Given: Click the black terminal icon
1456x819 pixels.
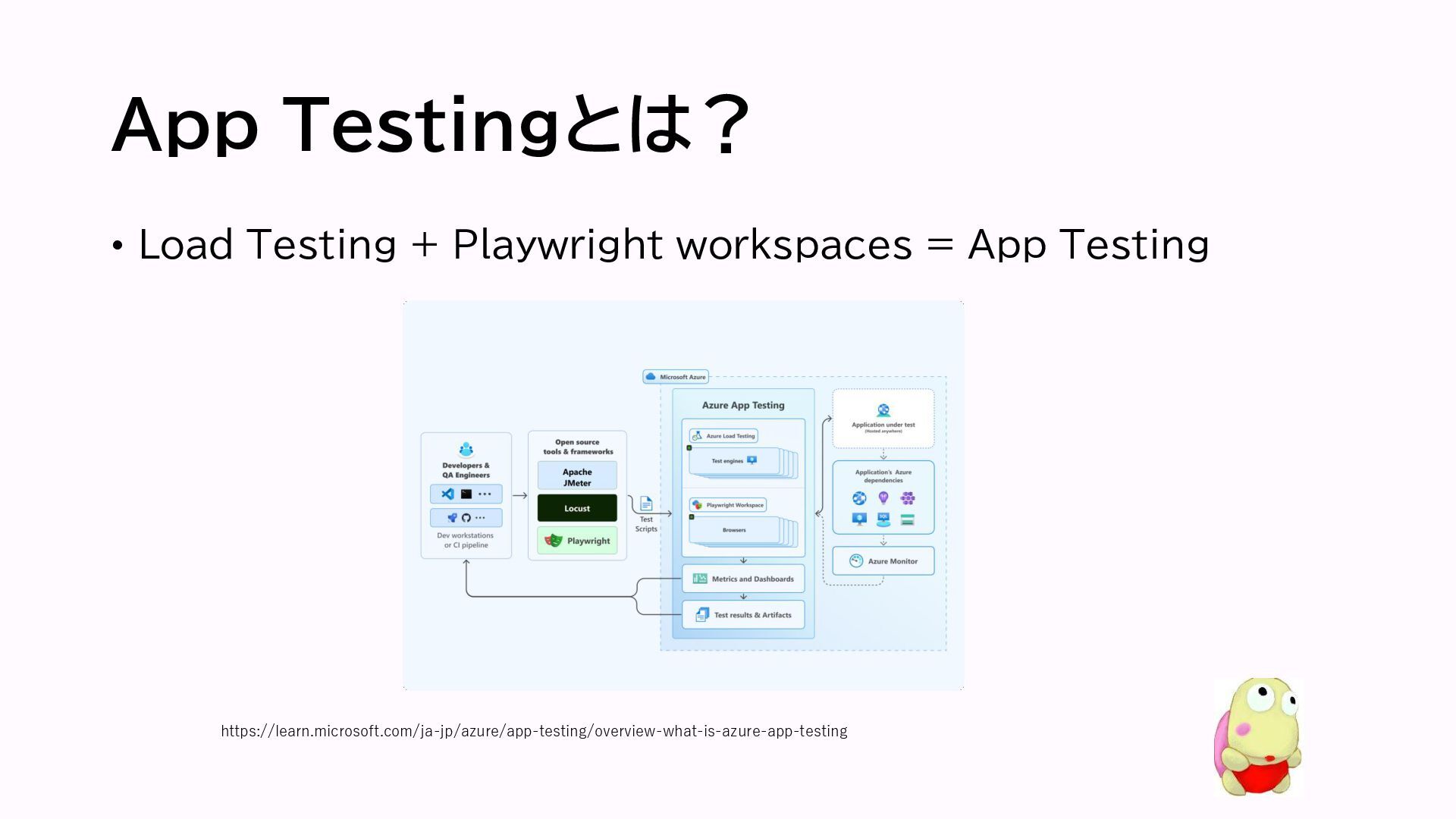Looking at the screenshot, I should [x=466, y=494].
